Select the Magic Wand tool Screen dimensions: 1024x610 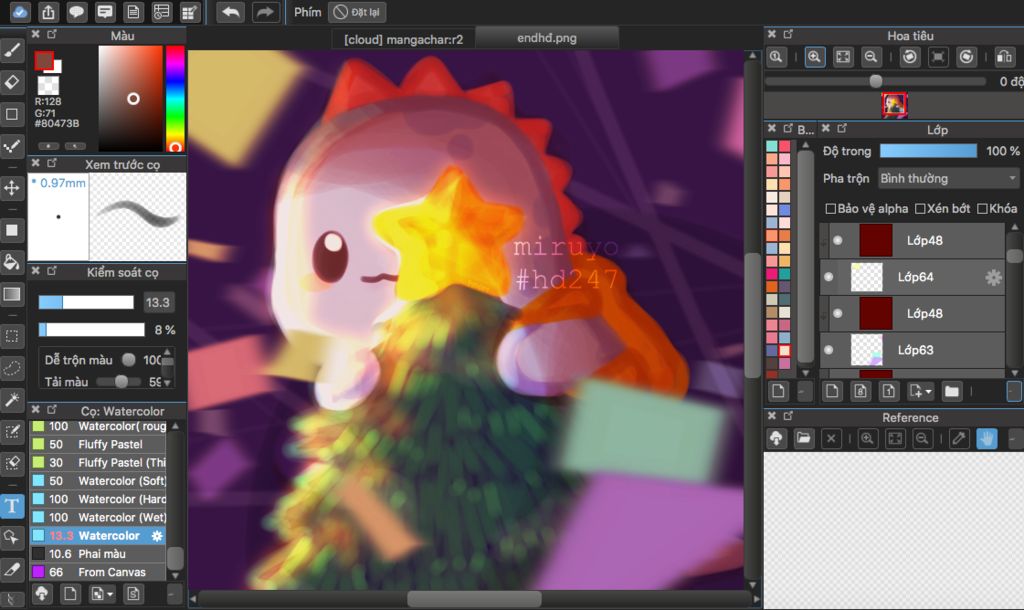pyautogui.click(x=12, y=399)
